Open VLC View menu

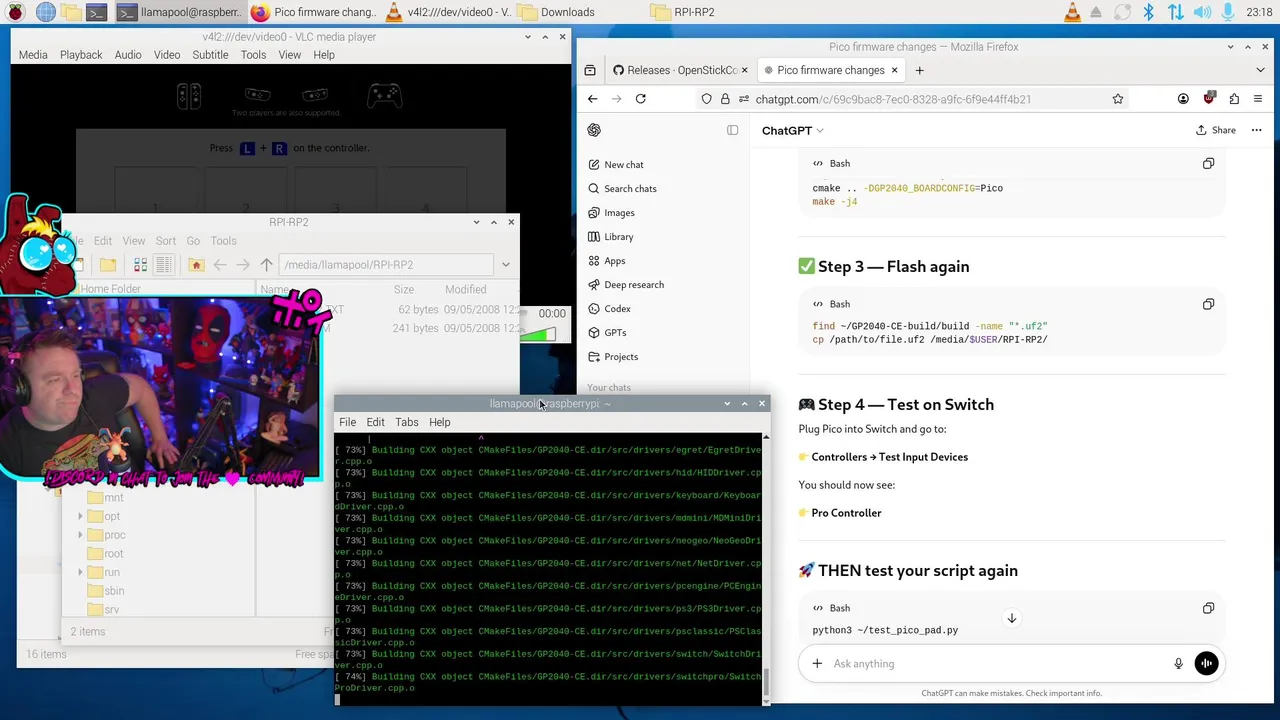[290, 55]
